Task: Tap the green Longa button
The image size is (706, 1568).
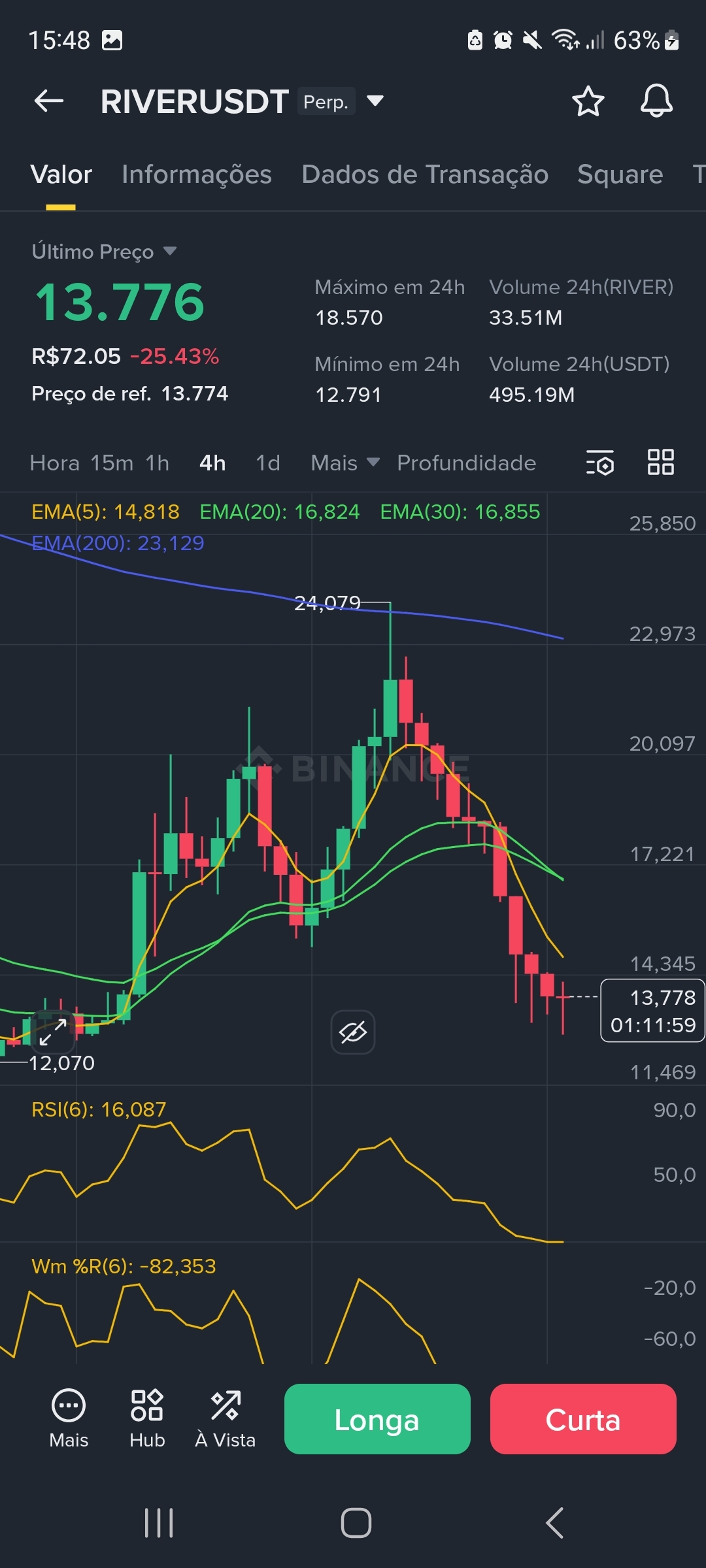Action: click(x=377, y=1419)
